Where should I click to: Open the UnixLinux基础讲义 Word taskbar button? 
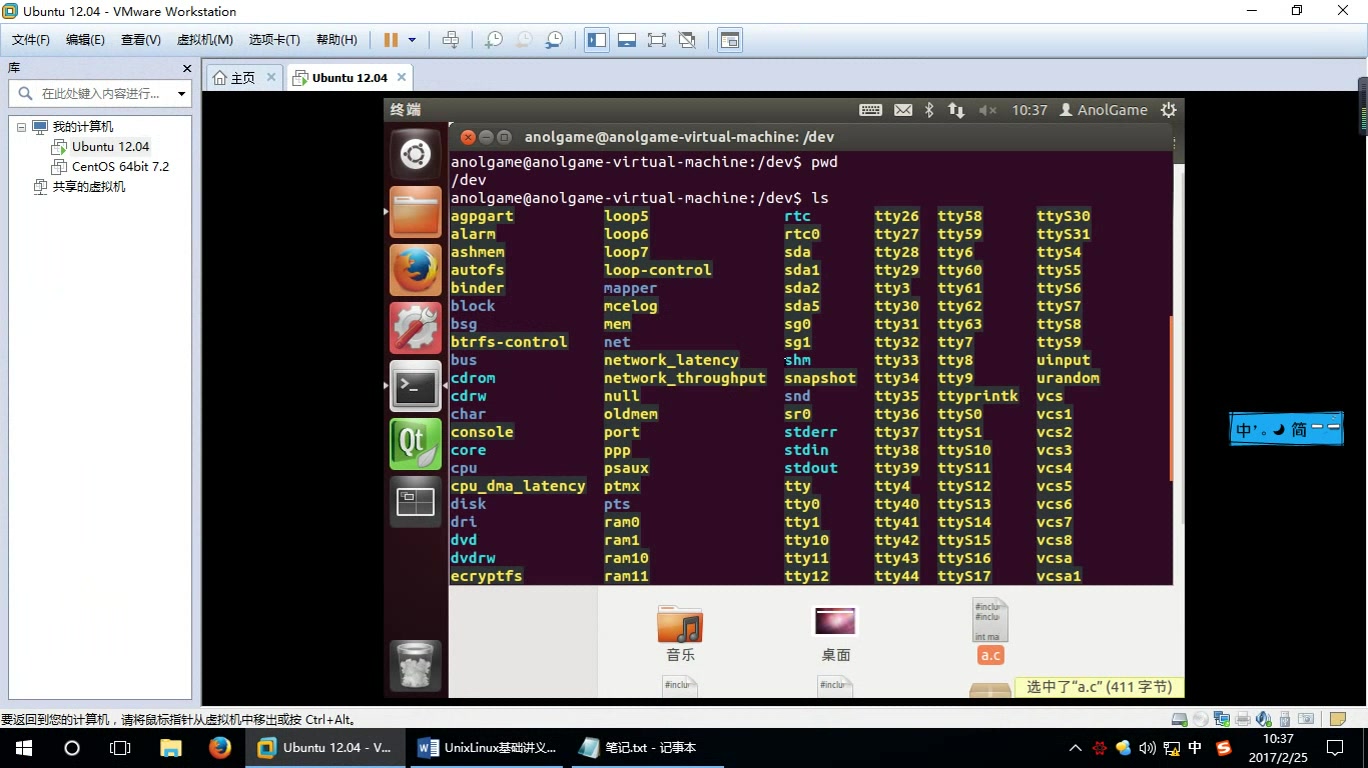(x=487, y=748)
